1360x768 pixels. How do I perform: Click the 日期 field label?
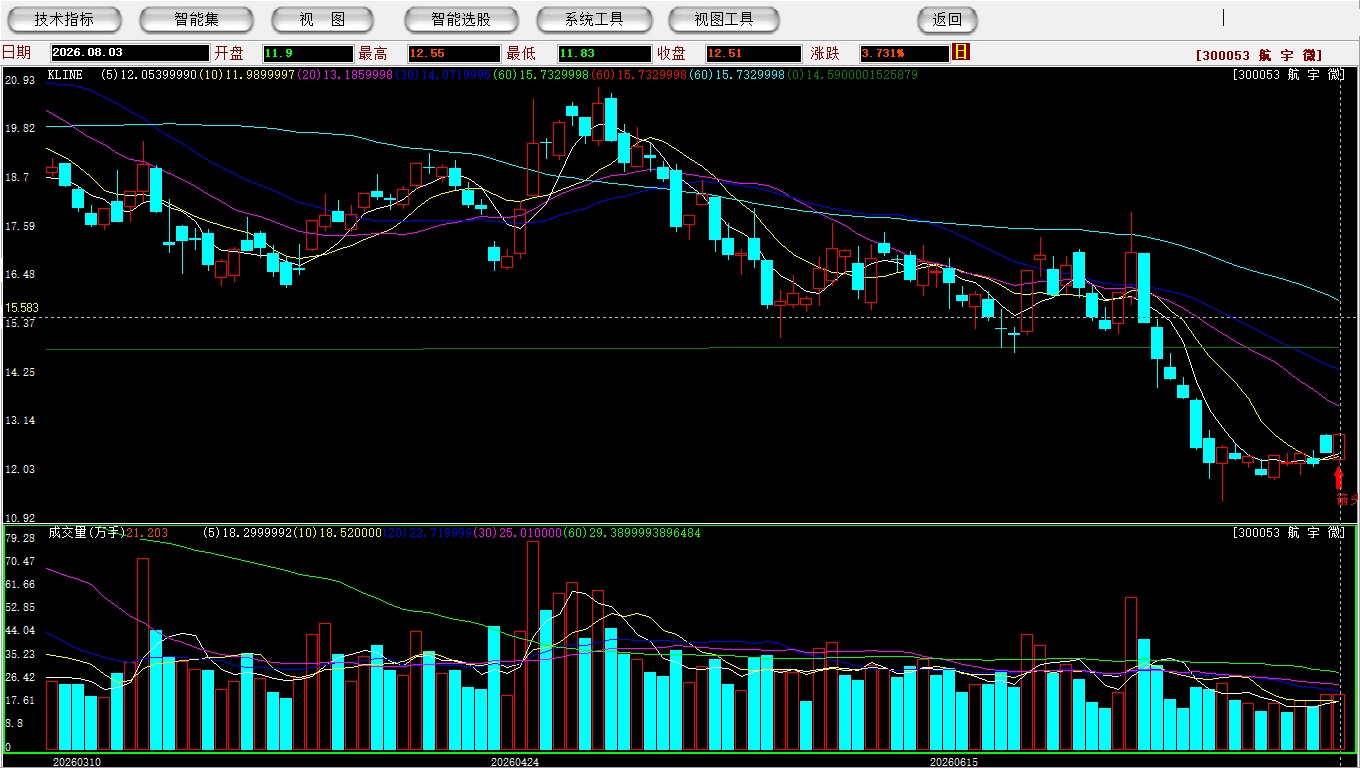click(16, 53)
